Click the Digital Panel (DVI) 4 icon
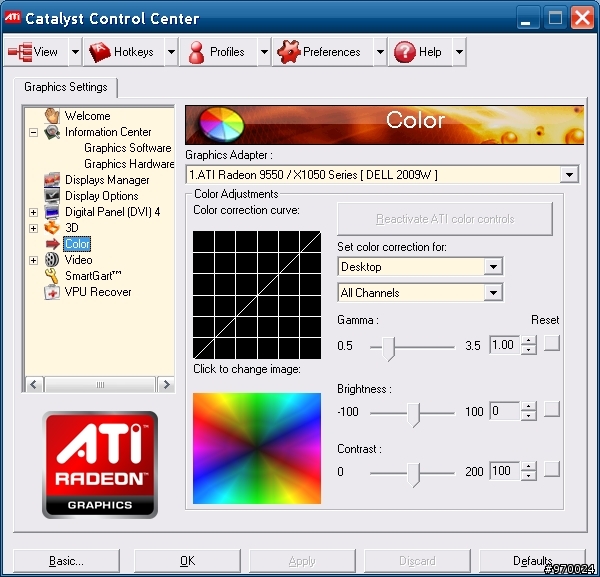 [52, 212]
